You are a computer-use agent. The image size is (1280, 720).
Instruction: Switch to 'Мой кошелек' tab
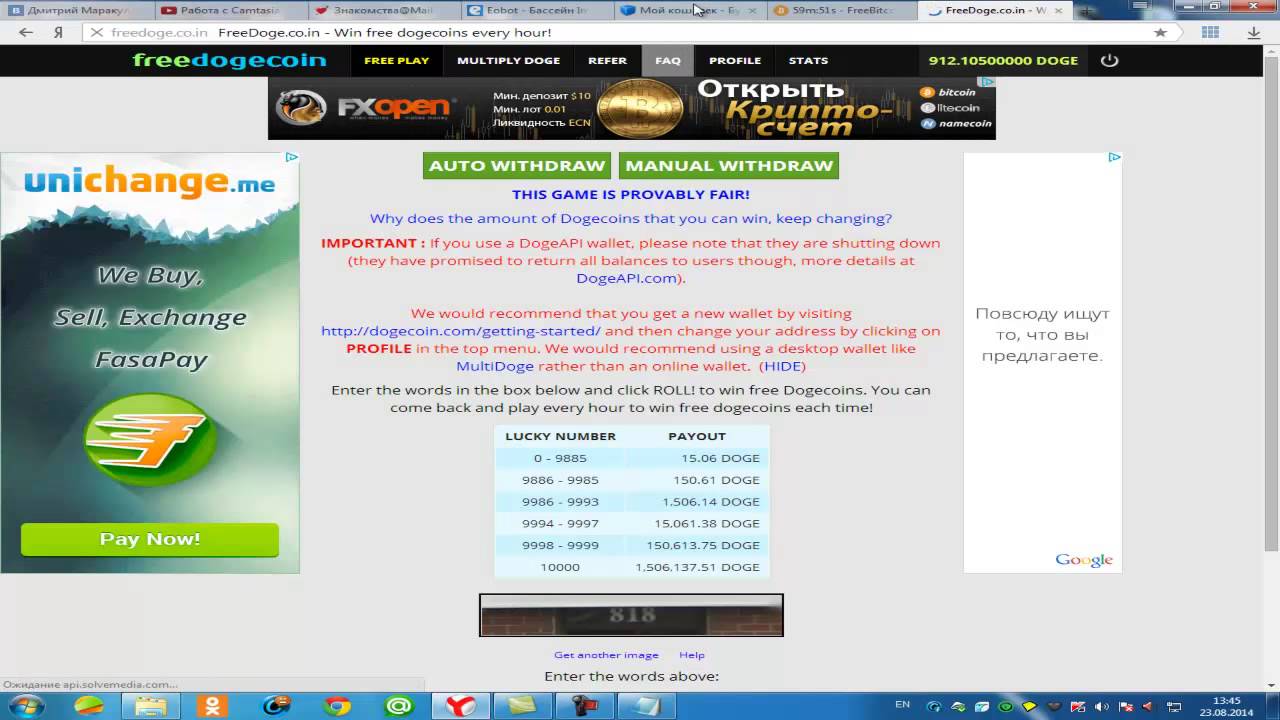pos(690,10)
